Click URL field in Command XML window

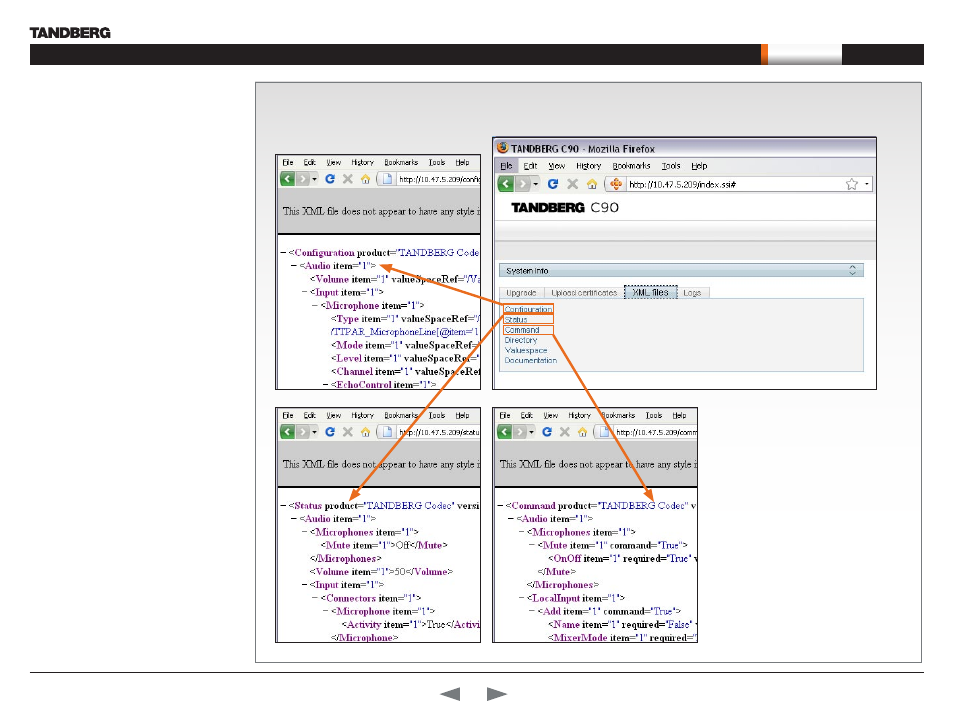point(655,432)
